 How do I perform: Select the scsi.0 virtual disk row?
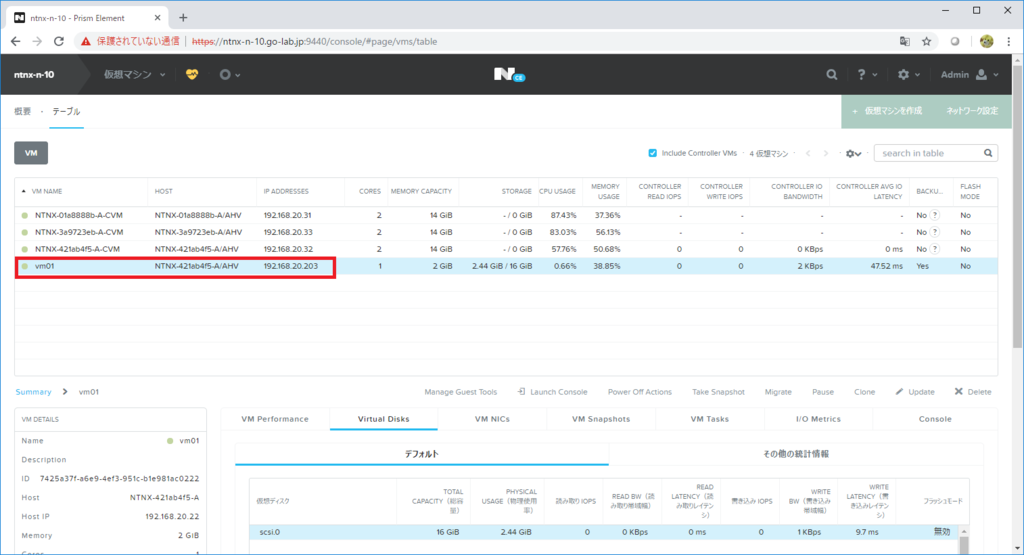[605, 532]
